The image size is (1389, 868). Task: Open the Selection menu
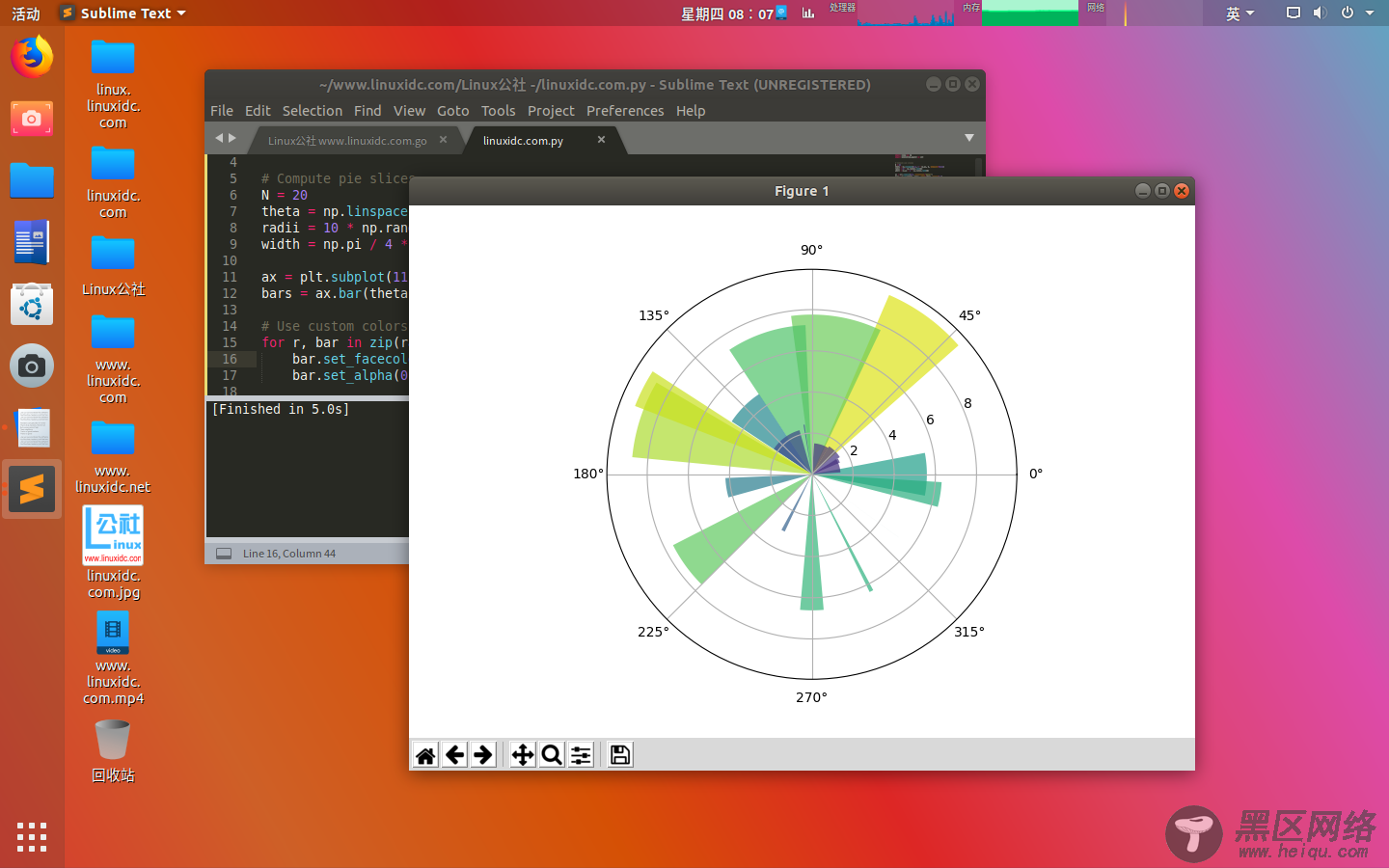(313, 111)
